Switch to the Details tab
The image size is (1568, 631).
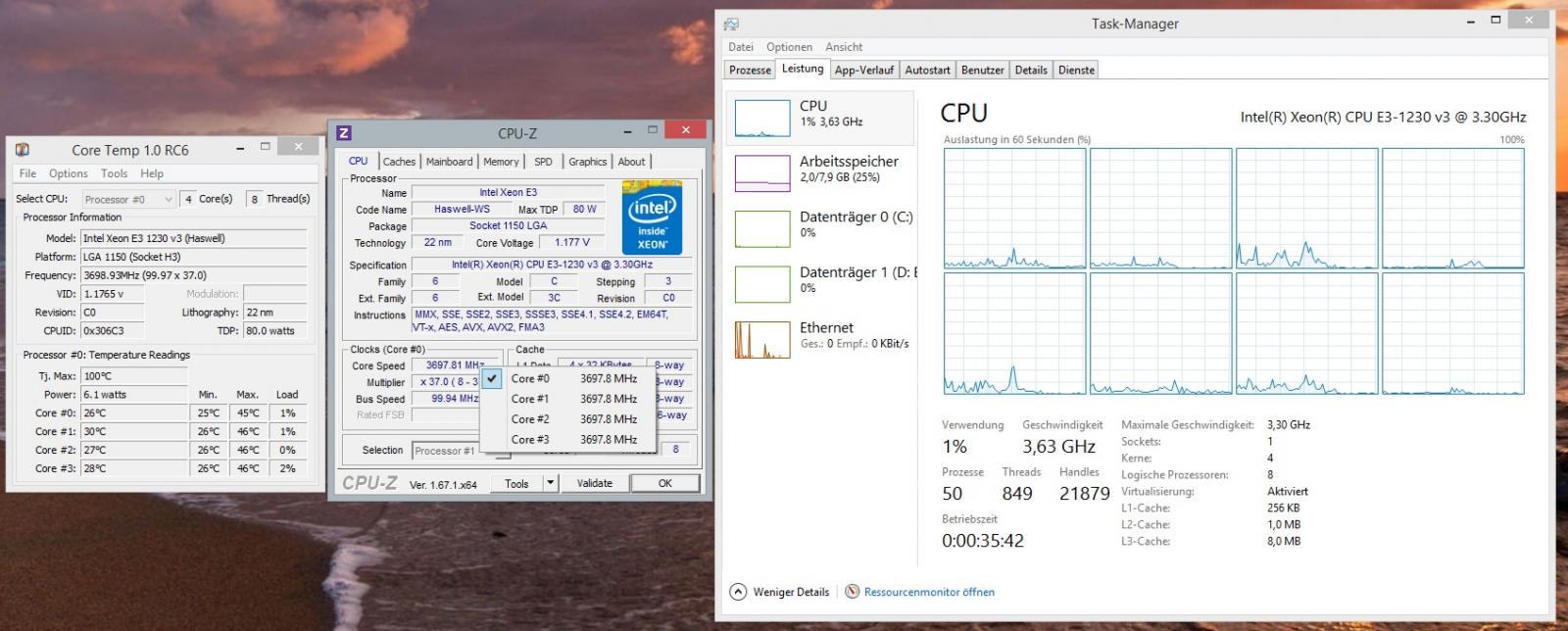tap(1031, 71)
